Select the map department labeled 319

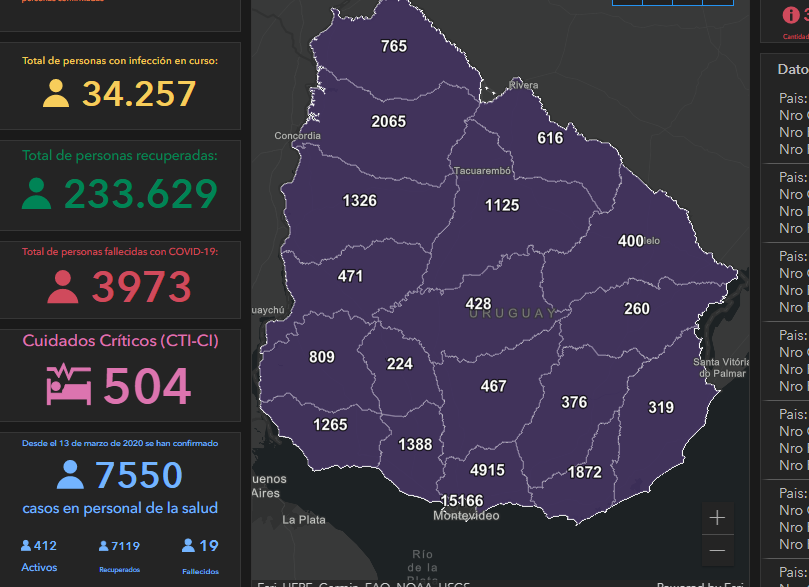click(x=661, y=407)
